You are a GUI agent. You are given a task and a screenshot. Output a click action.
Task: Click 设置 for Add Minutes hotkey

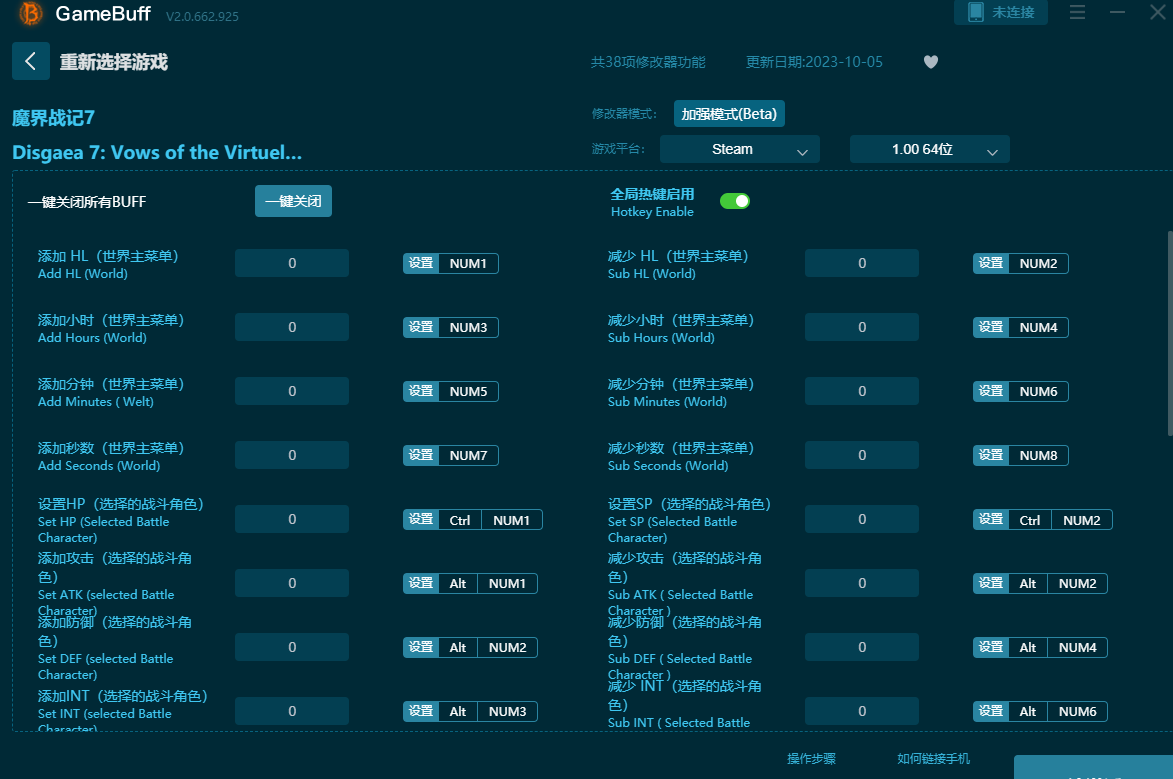tap(421, 391)
